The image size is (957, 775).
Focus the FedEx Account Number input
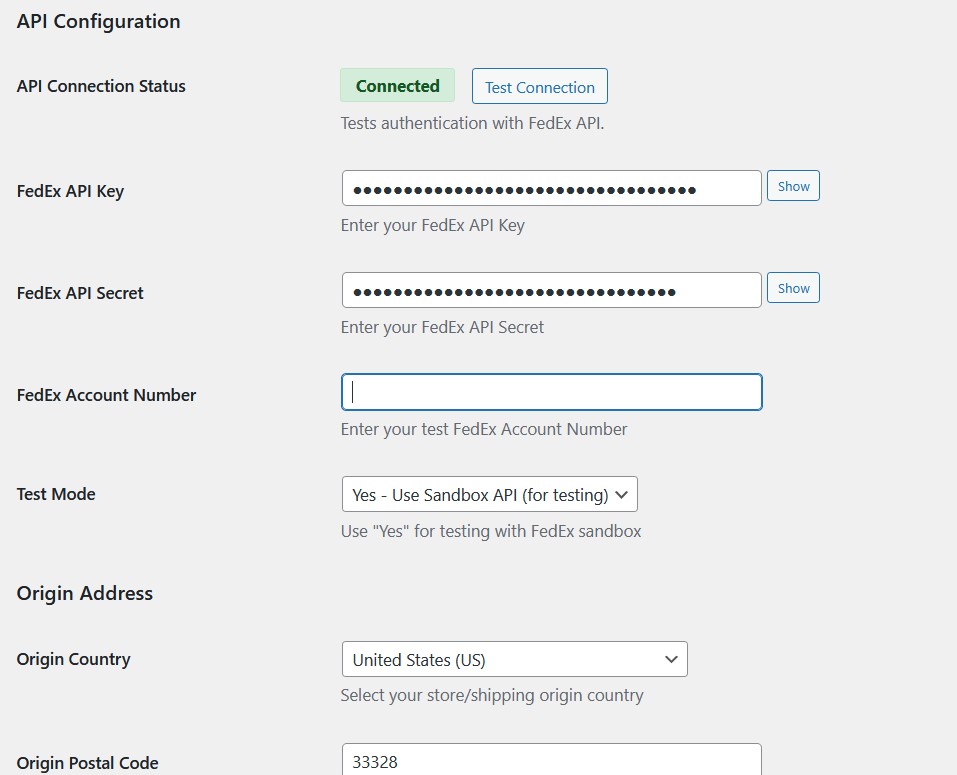[x=550, y=392]
